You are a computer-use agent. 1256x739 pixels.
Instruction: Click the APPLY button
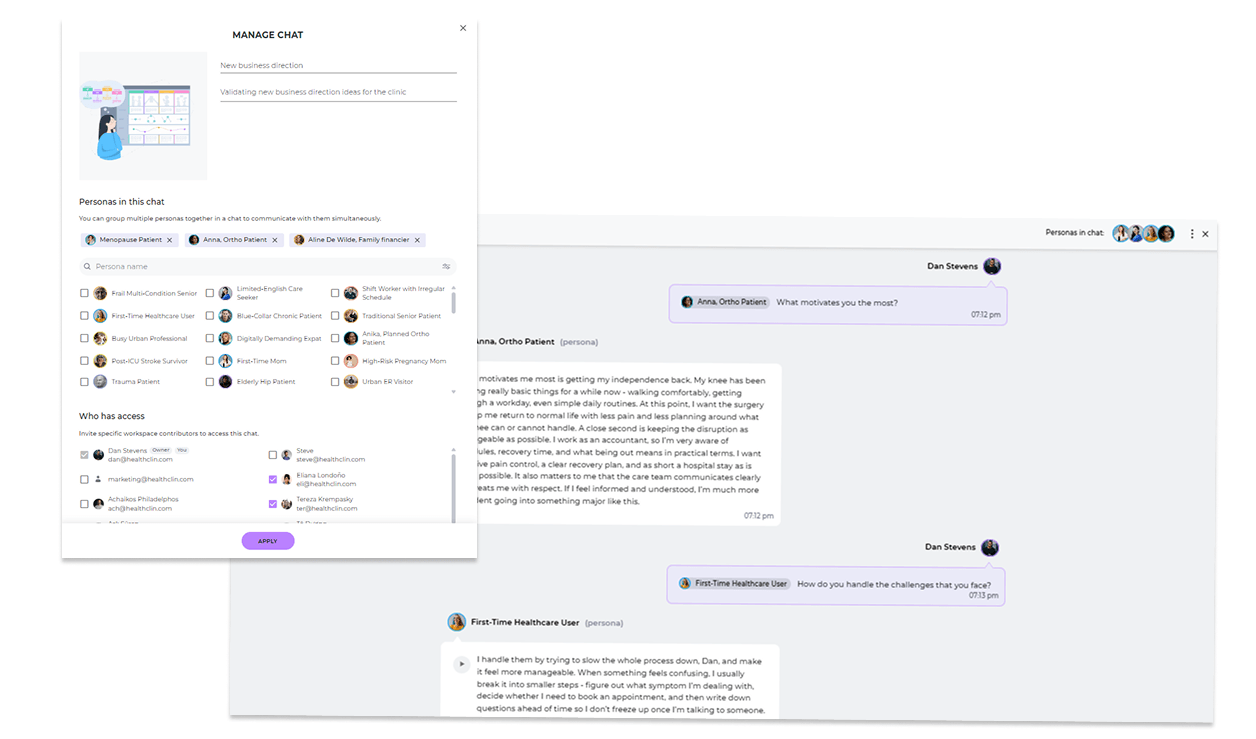coord(268,541)
